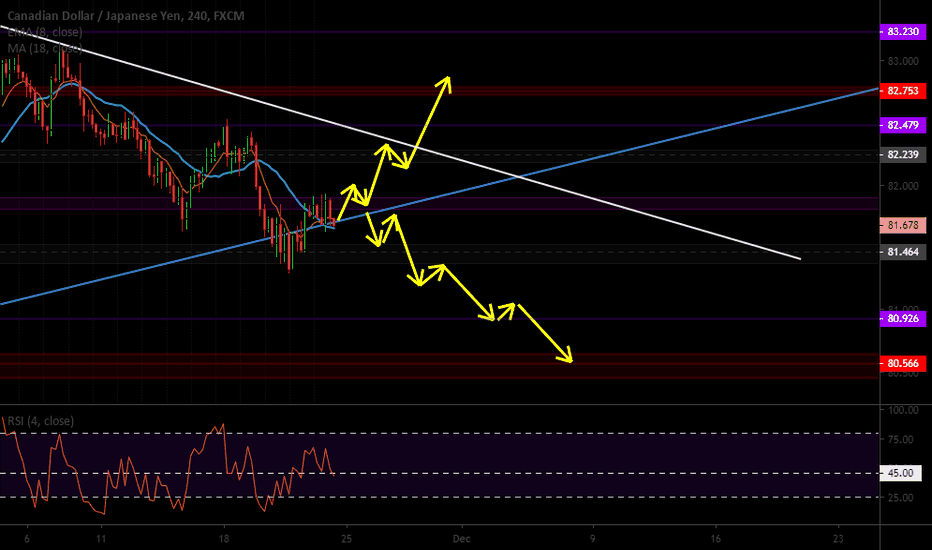This screenshot has width=932, height=550.
Task: Click date 25 on time axis
Action: click(346, 539)
